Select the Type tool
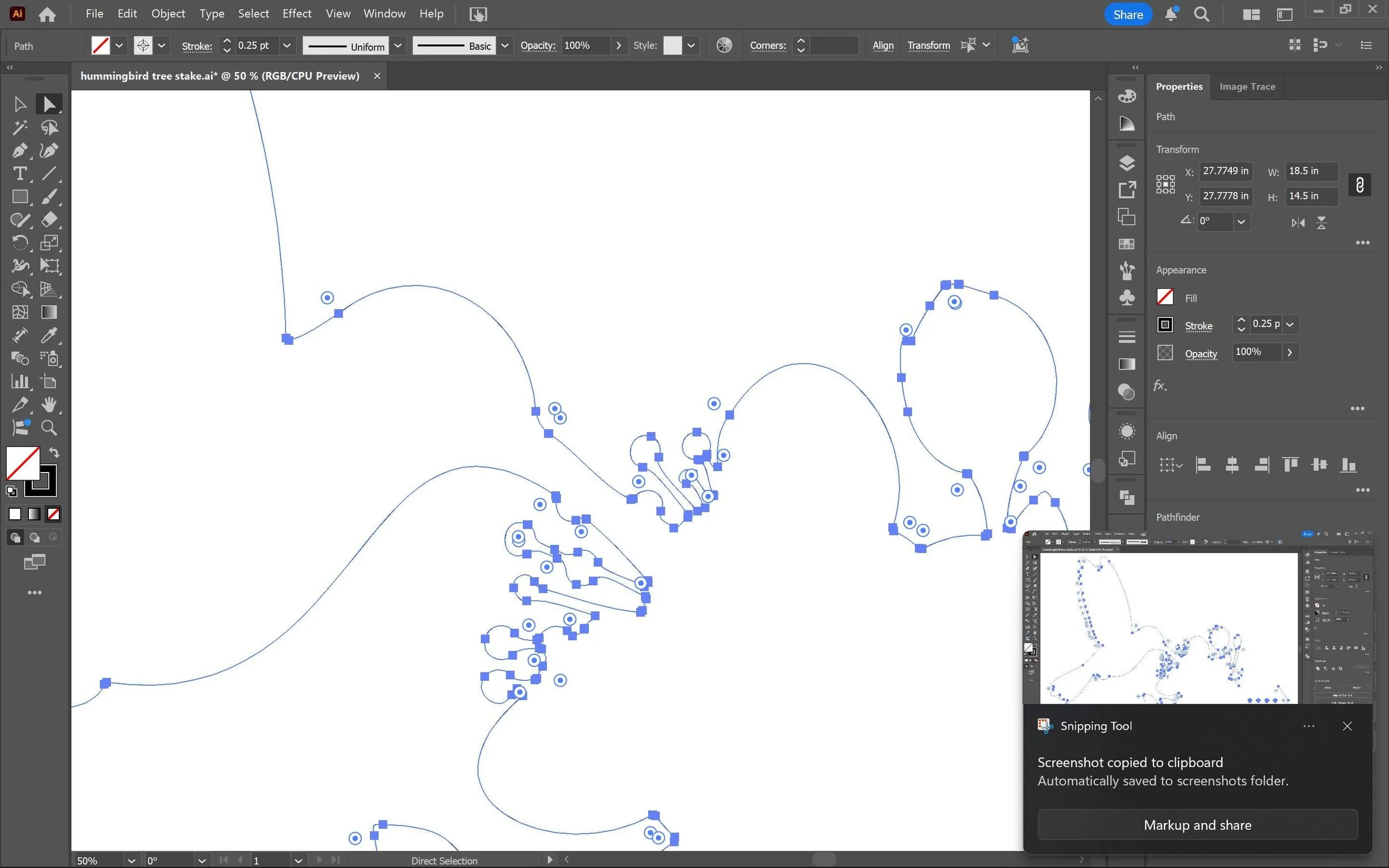The image size is (1389, 868). click(19, 173)
